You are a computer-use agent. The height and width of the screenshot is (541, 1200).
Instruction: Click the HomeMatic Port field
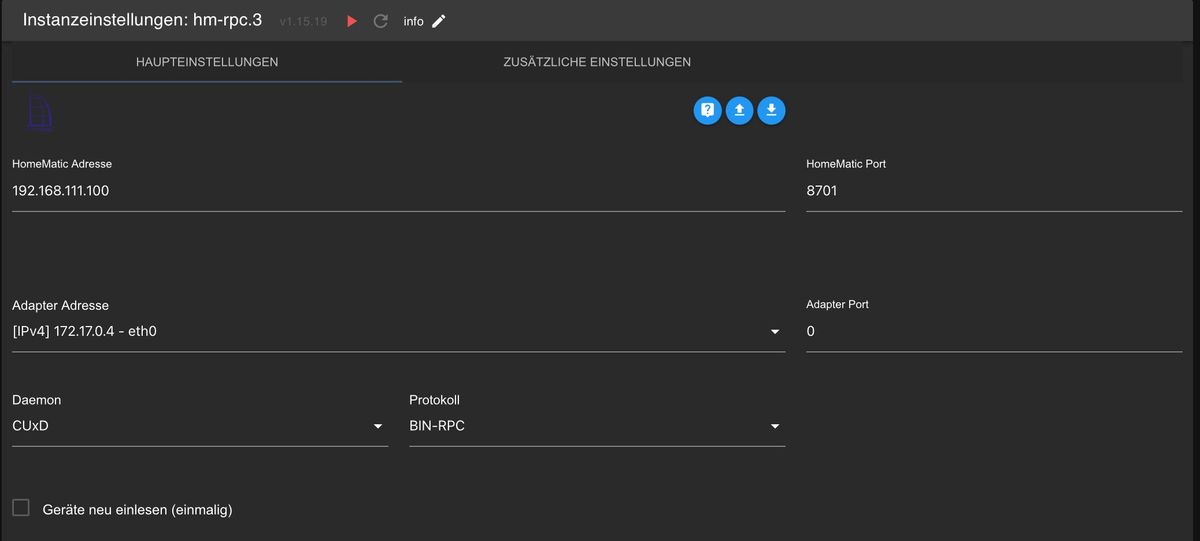[x=993, y=190]
